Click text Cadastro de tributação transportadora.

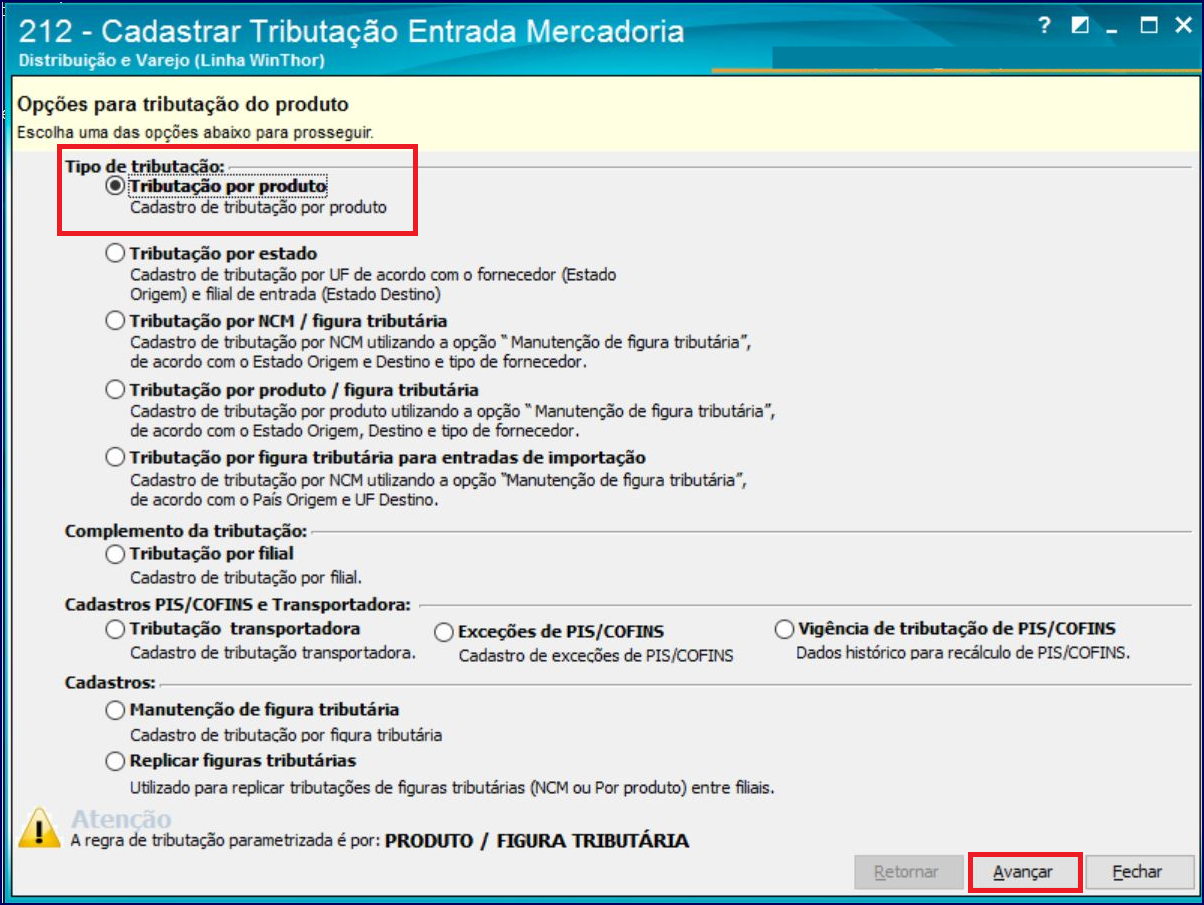coord(273,653)
